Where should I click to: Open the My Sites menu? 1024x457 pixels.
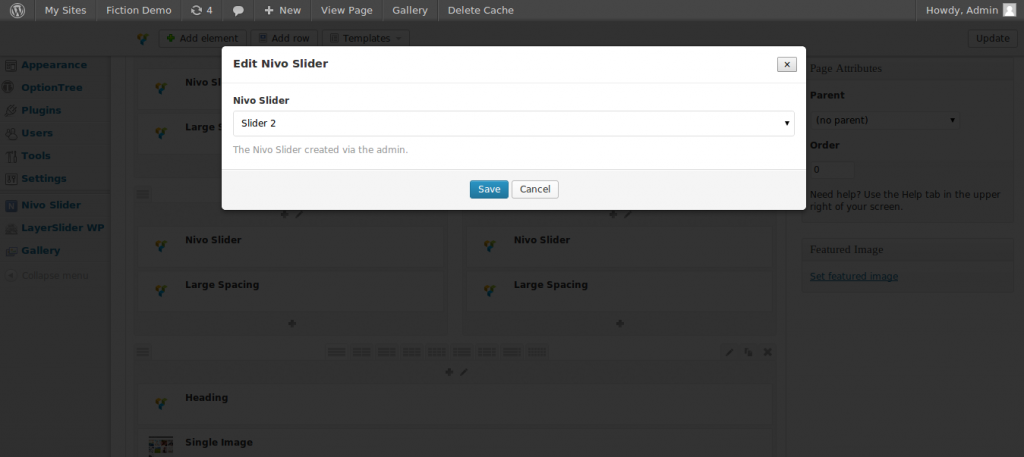(65, 10)
